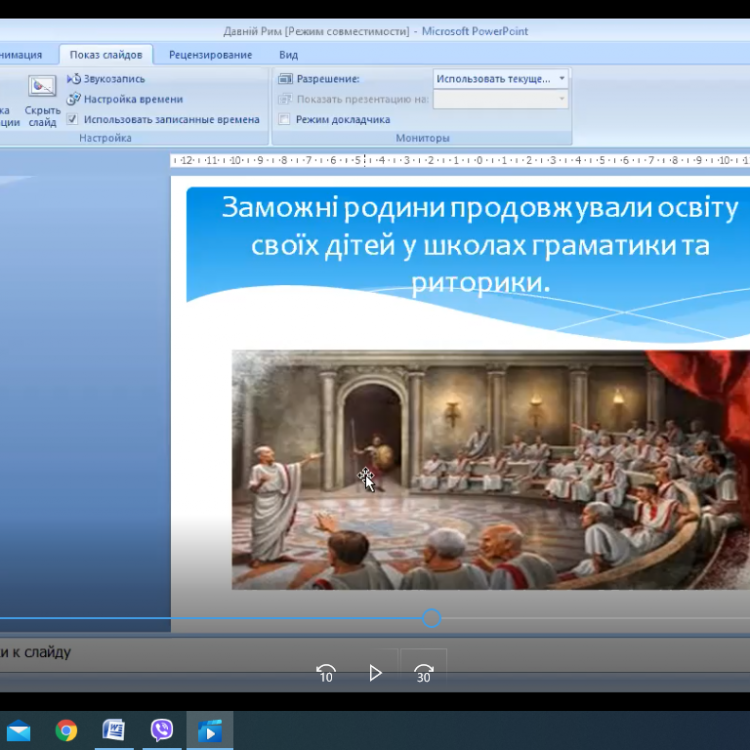Open Viber from the taskbar

(x=162, y=730)
